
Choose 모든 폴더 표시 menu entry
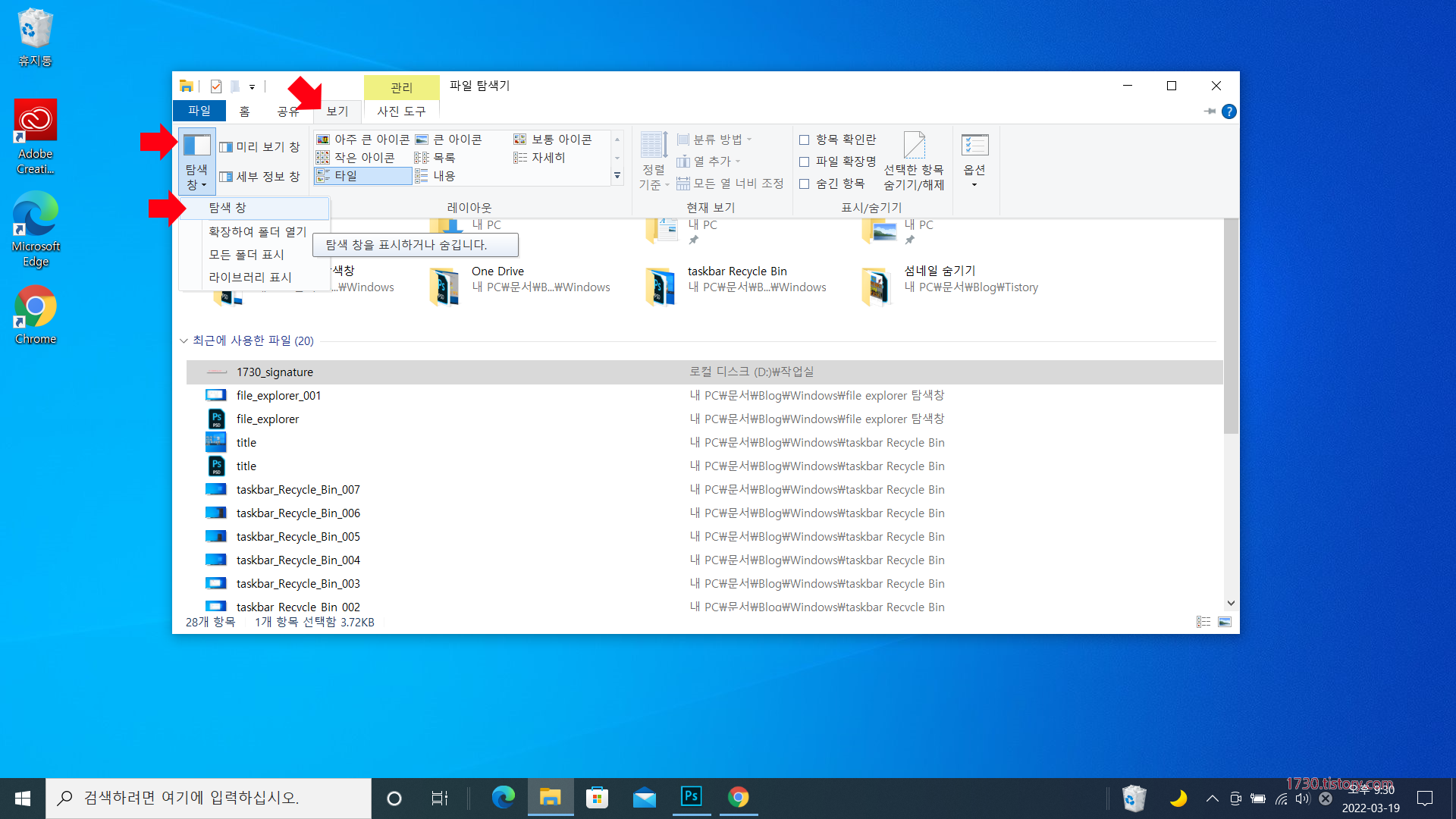[246, 255]
